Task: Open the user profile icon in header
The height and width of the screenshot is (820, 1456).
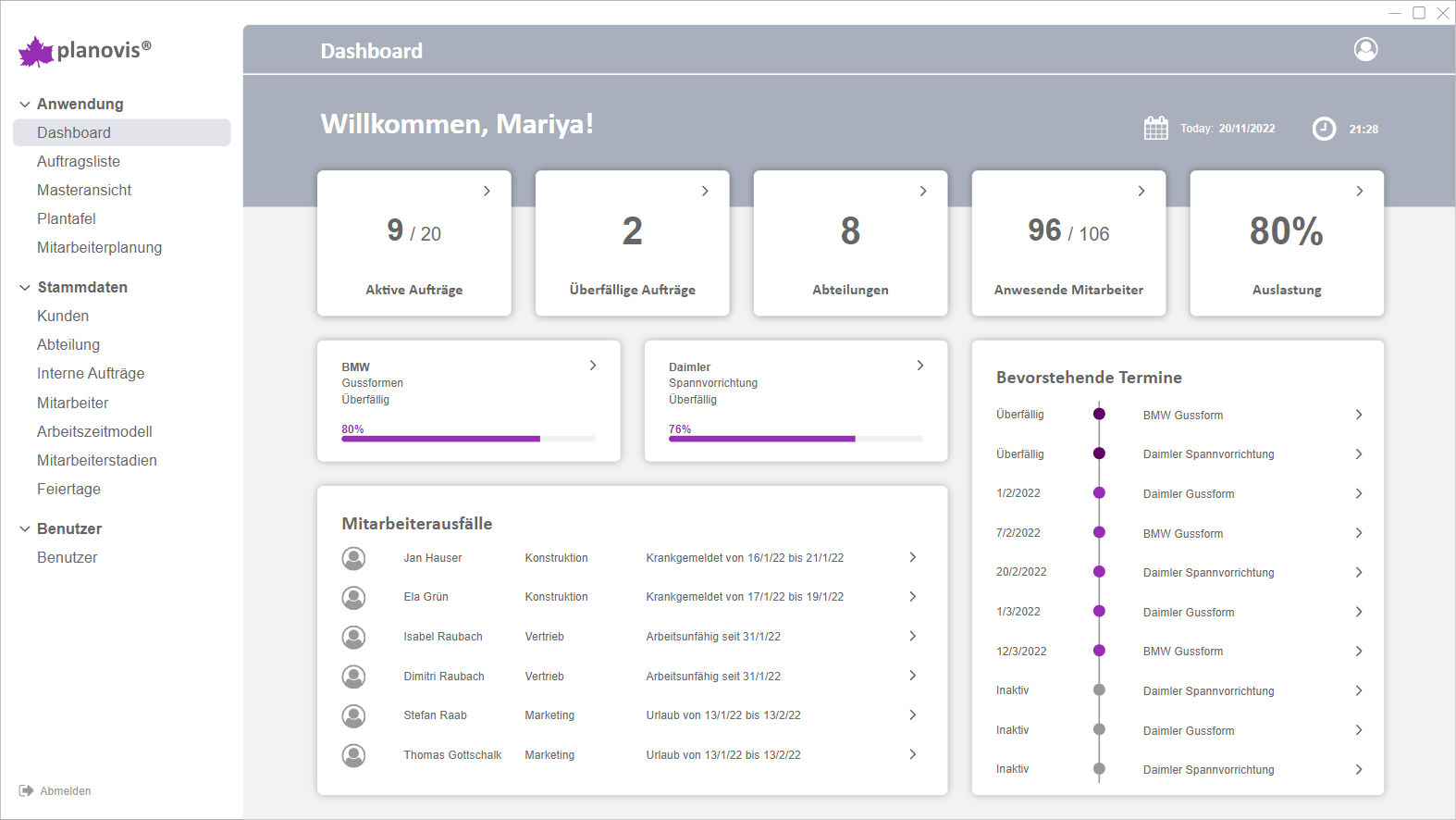Action: point(1365,49)
